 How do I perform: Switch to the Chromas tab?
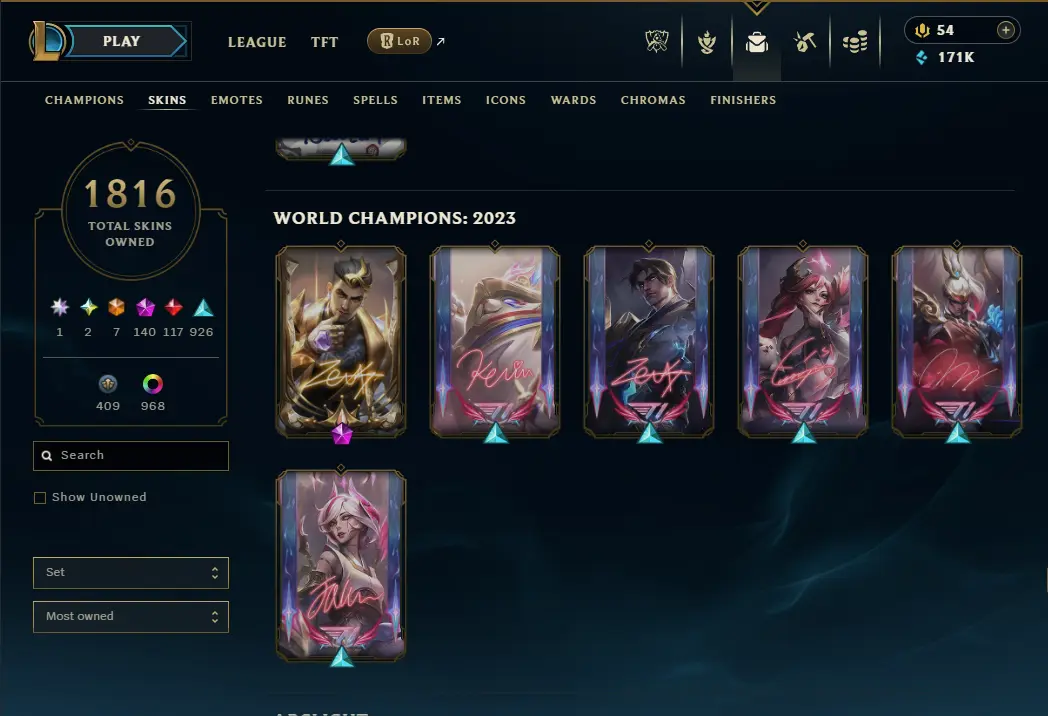[653, 100]
